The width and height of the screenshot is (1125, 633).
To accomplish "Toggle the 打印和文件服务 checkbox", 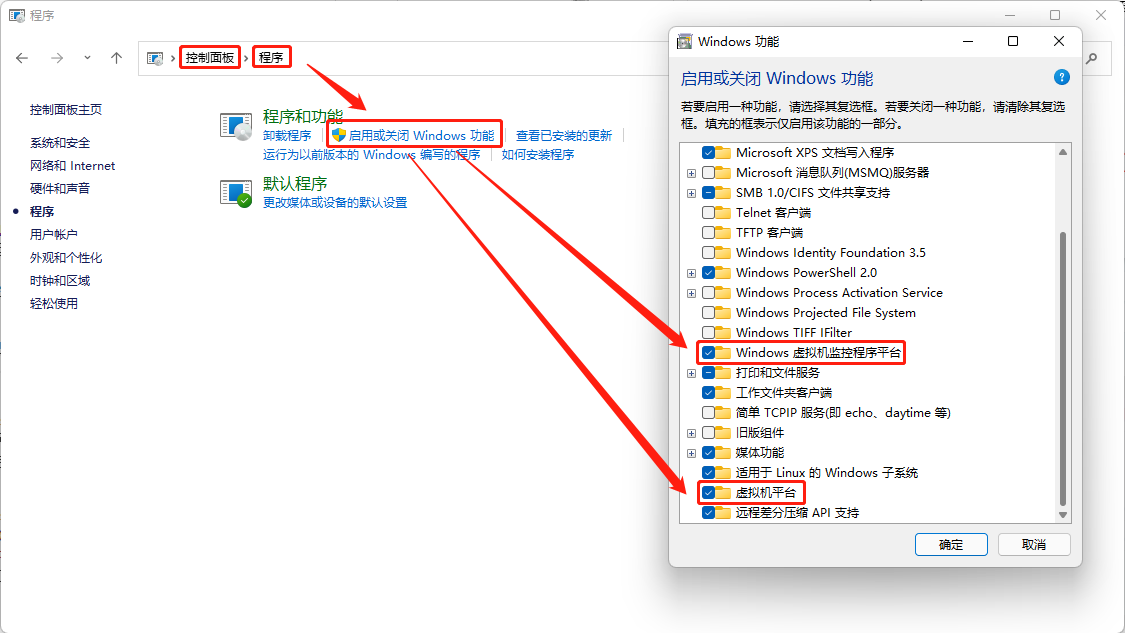I will click(x=708, y=373).
